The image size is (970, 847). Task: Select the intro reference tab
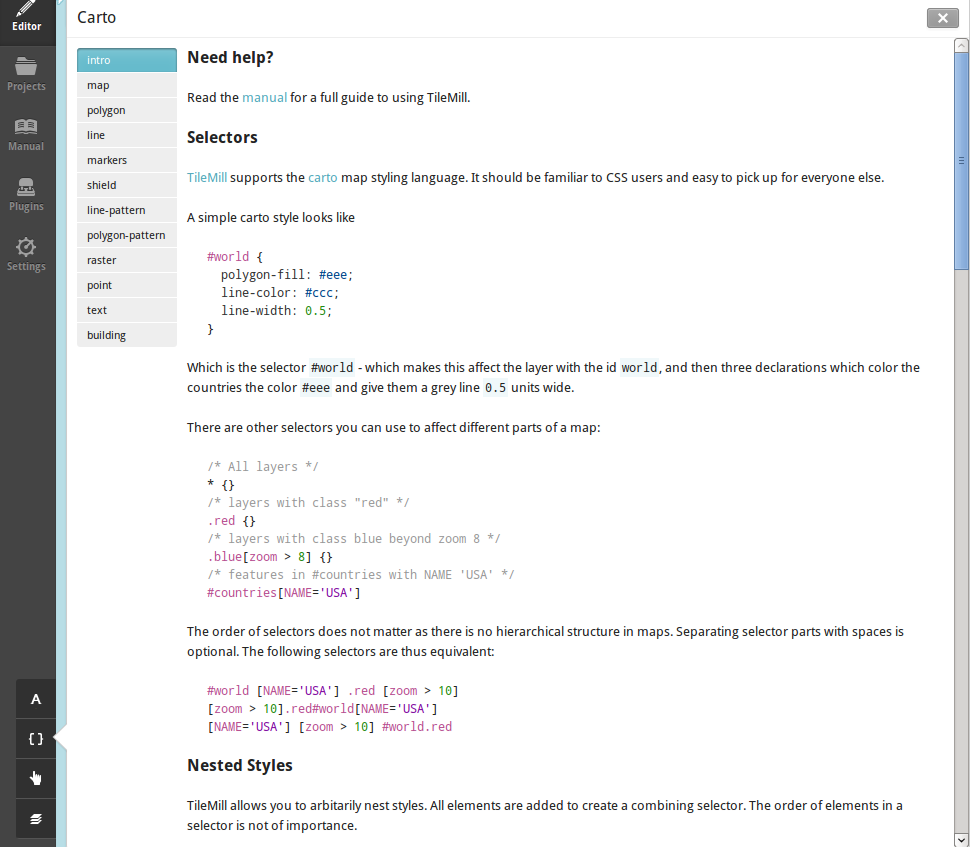point(127,60)
